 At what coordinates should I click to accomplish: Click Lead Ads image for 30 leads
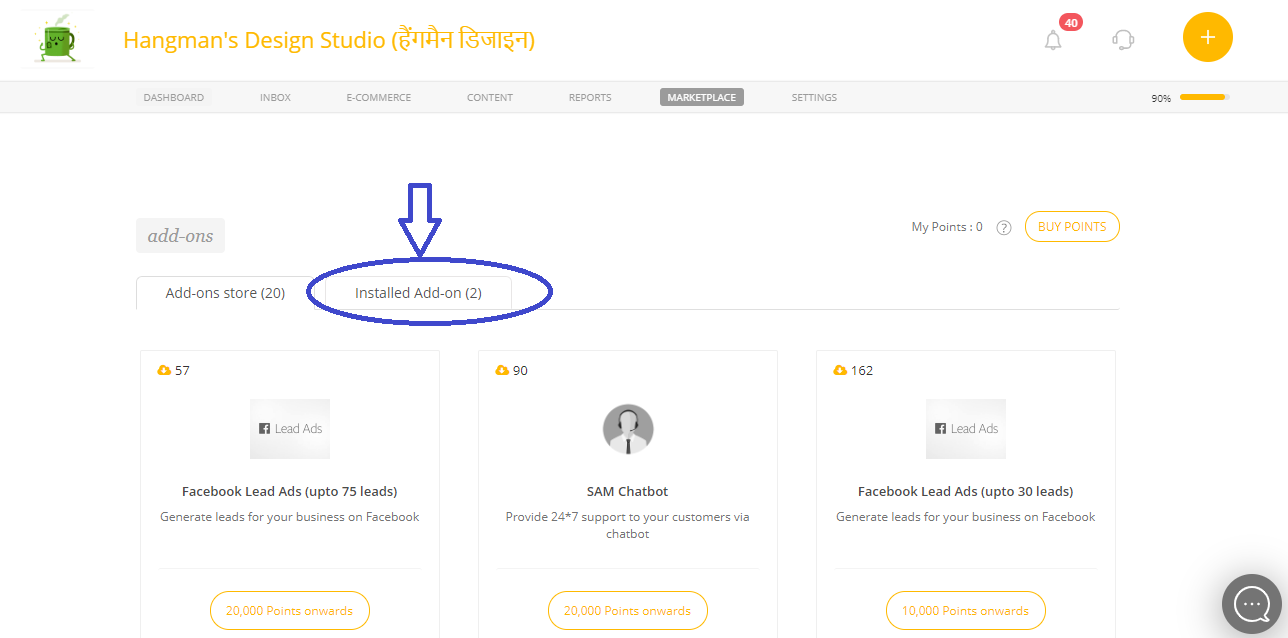pos(966,429)
